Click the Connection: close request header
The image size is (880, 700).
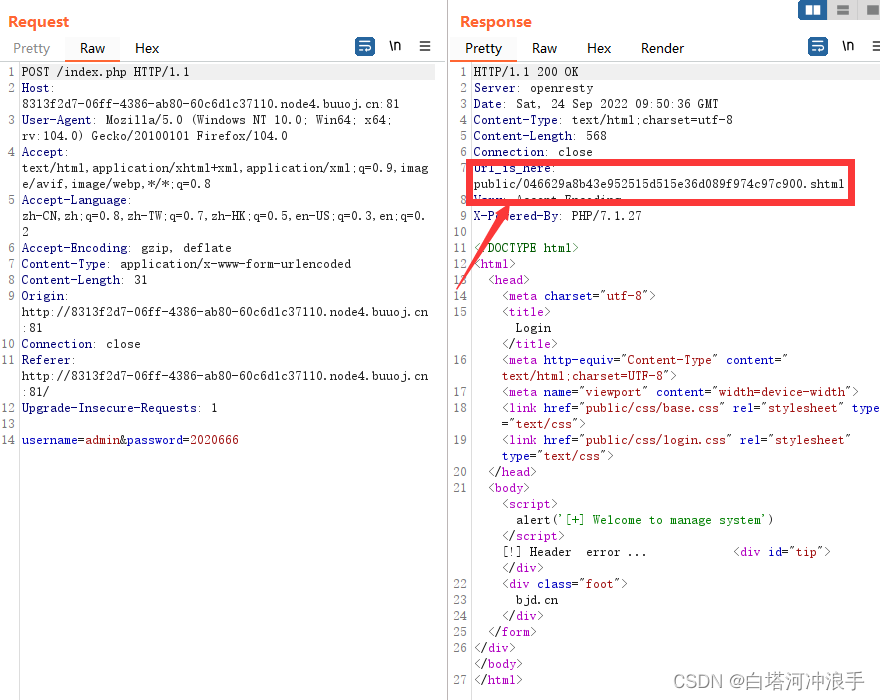click(81, 344)
